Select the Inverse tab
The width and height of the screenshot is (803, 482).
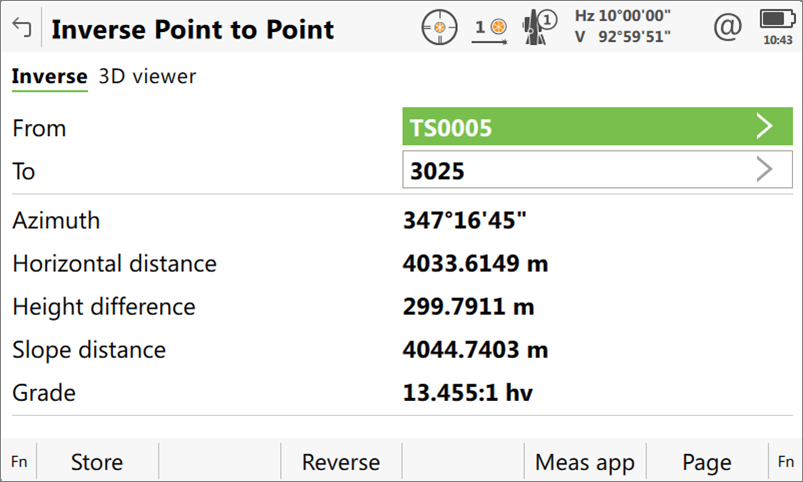tap(49, 77)
